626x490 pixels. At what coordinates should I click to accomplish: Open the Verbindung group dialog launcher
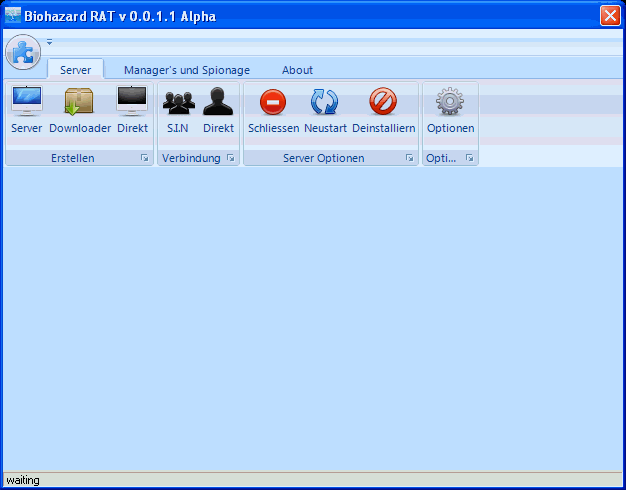click(x=230, y=158)
